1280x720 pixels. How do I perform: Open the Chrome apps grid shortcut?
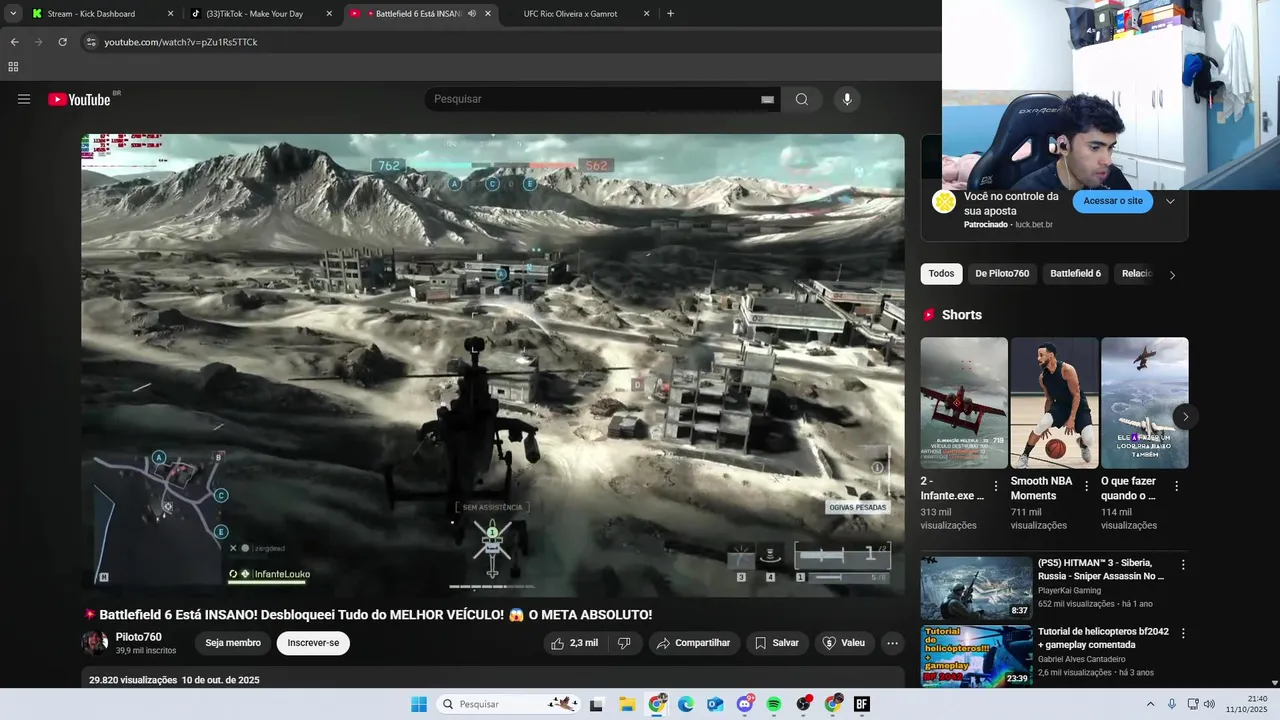[x=13, y=67]
